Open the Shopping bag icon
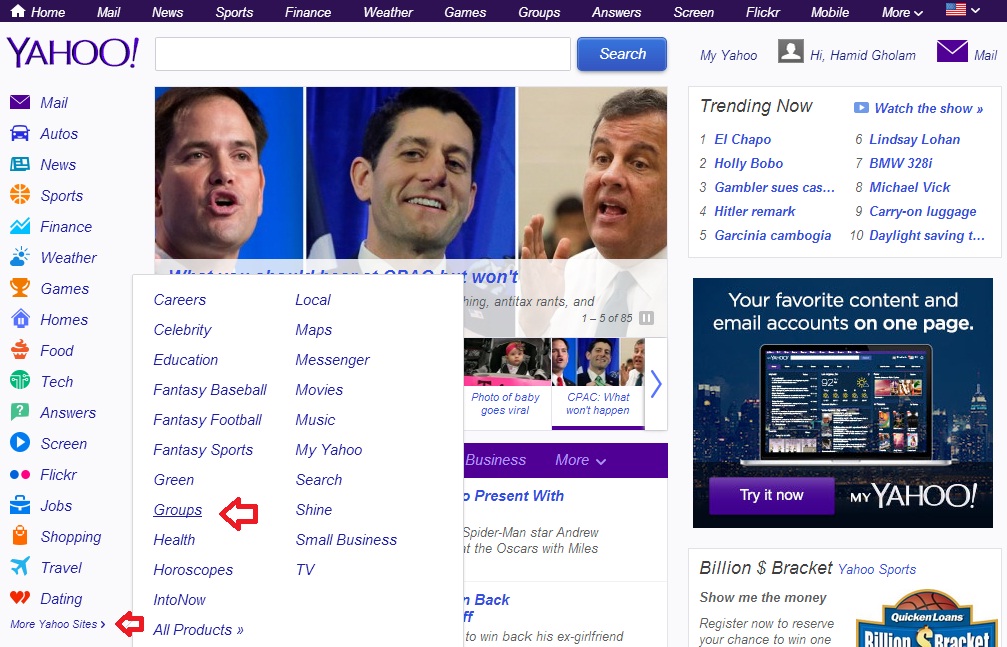 pyautogui.click(x=20, y=535)
